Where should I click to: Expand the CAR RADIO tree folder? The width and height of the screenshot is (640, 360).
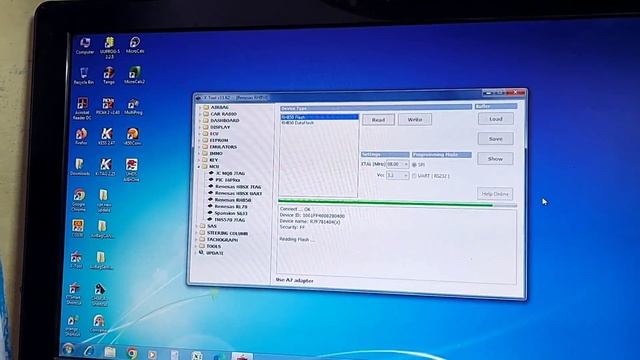pyautogui.click(x=220, y=114)
